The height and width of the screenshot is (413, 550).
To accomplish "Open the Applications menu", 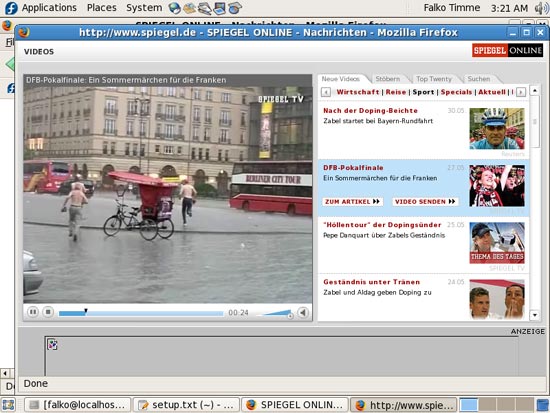I will click(x=49, y=8).
